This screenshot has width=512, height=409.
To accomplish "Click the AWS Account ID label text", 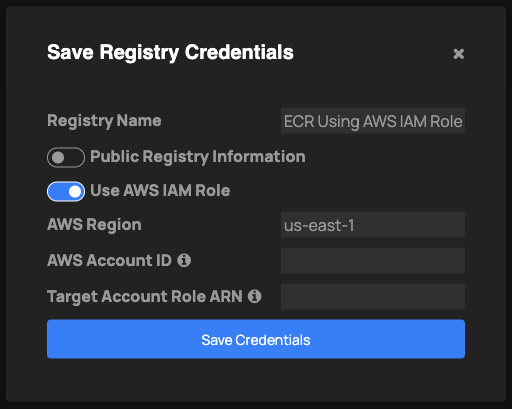I will (x=109, y=260).
